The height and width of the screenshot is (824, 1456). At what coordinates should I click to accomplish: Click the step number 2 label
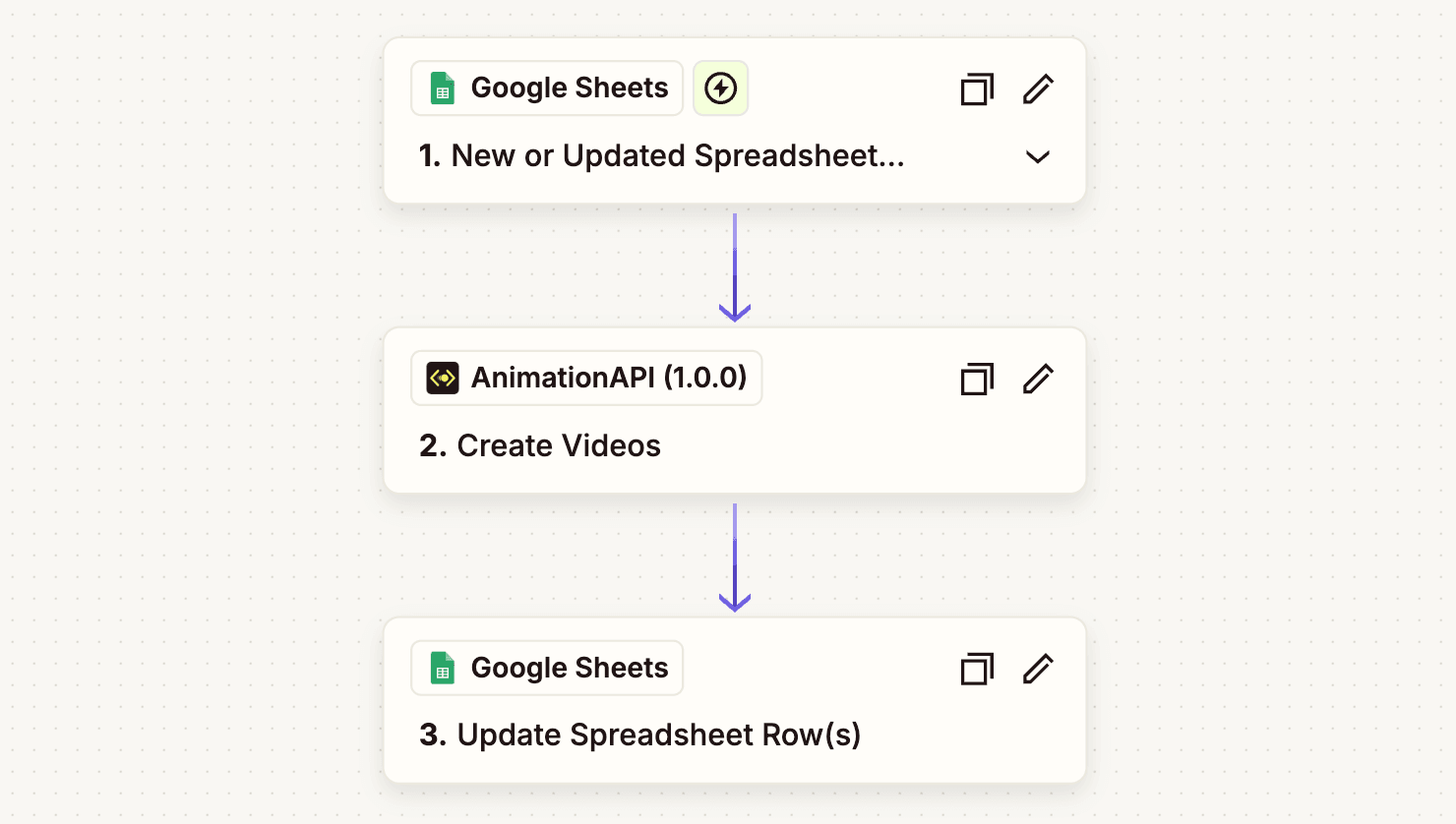[429, 445]
